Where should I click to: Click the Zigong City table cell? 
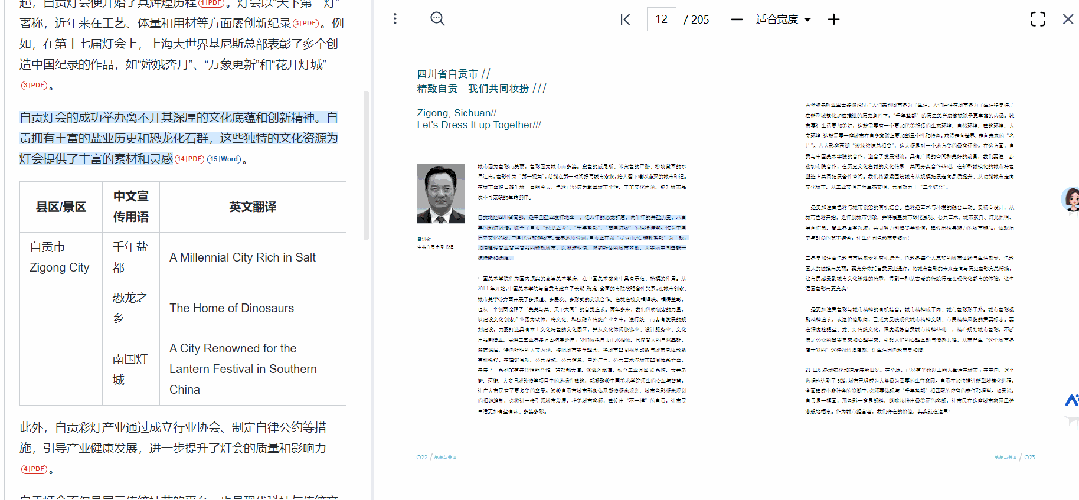tap(60, 257)
